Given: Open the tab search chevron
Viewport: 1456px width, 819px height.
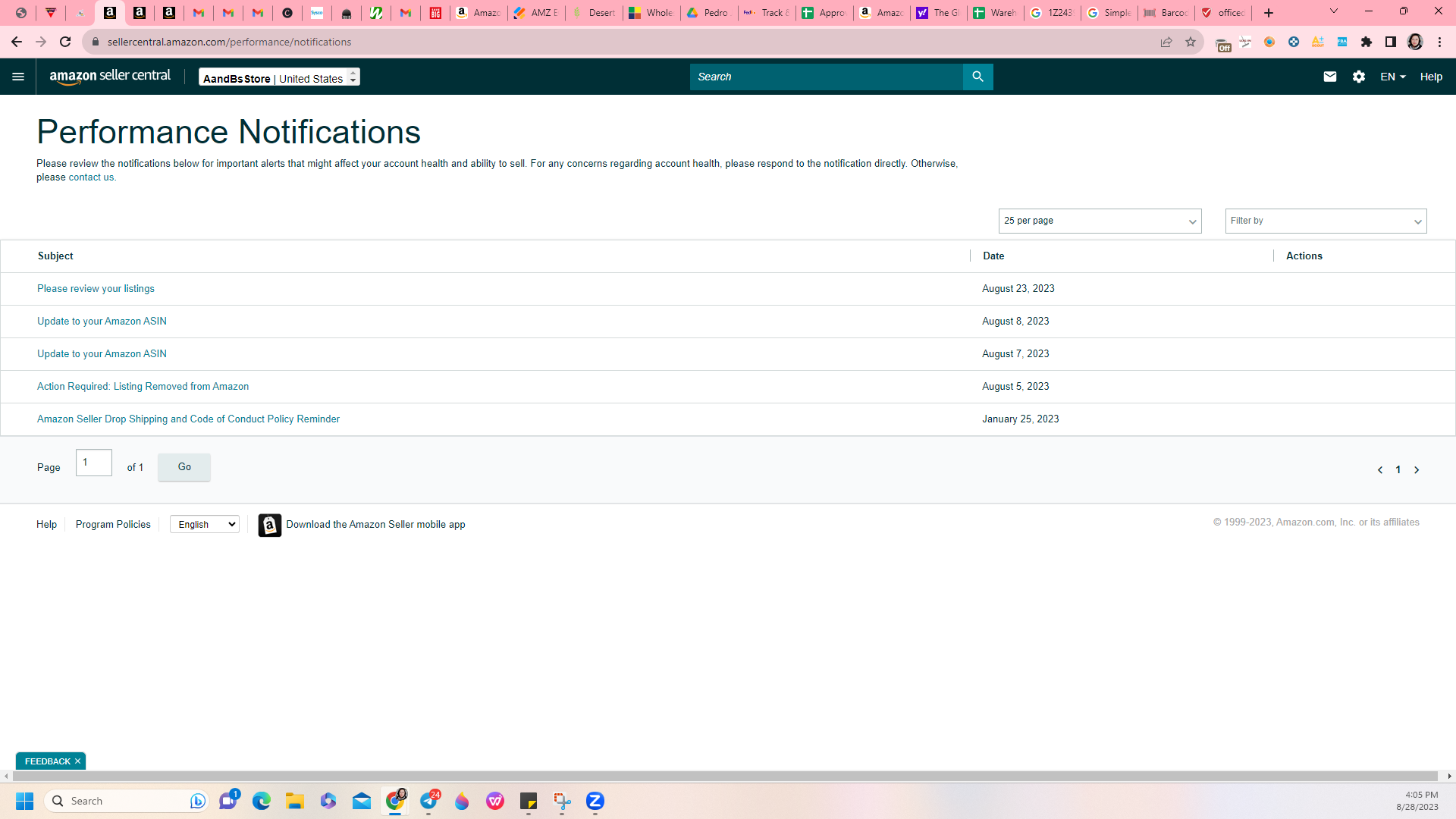Looking at the screenshot, I should [x=1334, y=11].
